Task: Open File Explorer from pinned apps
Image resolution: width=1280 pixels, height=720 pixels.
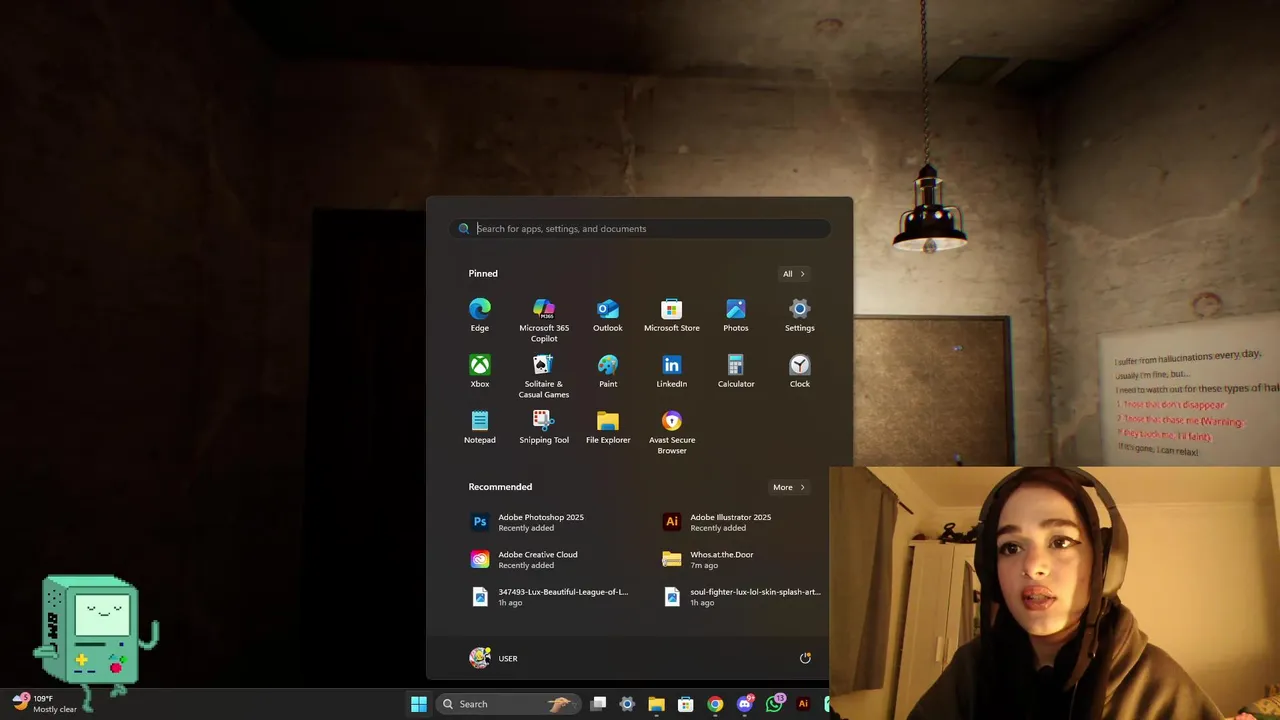Action: [608, 427]
